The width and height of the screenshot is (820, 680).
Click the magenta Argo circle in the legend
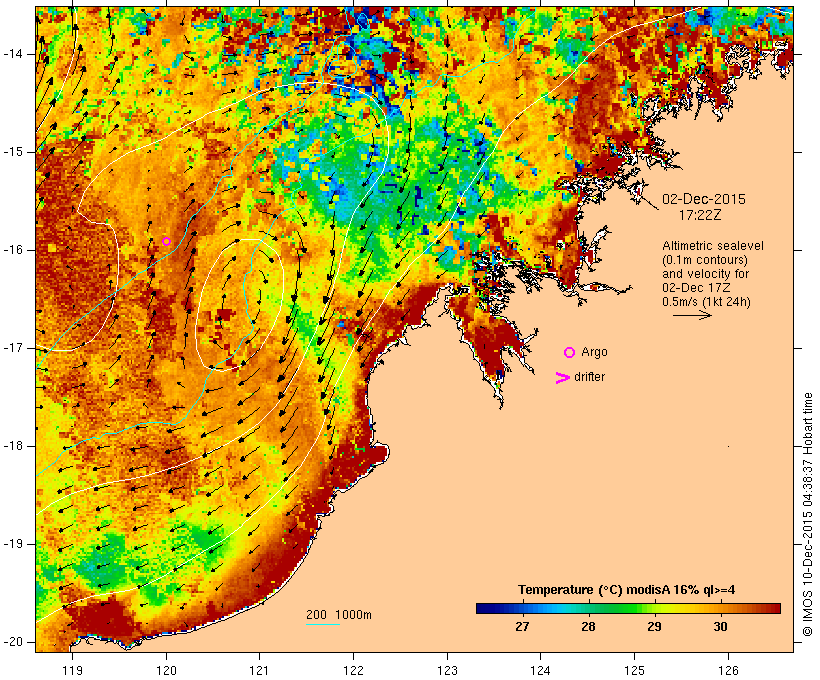(570, 353)
